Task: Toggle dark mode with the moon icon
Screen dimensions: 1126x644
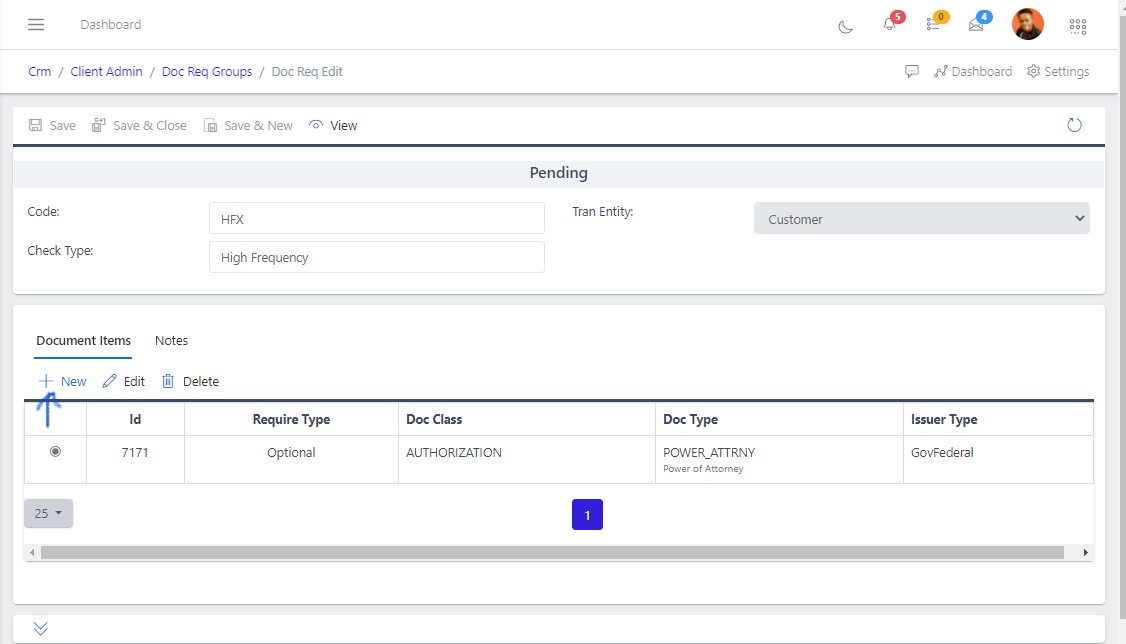Action: [845, 26]
